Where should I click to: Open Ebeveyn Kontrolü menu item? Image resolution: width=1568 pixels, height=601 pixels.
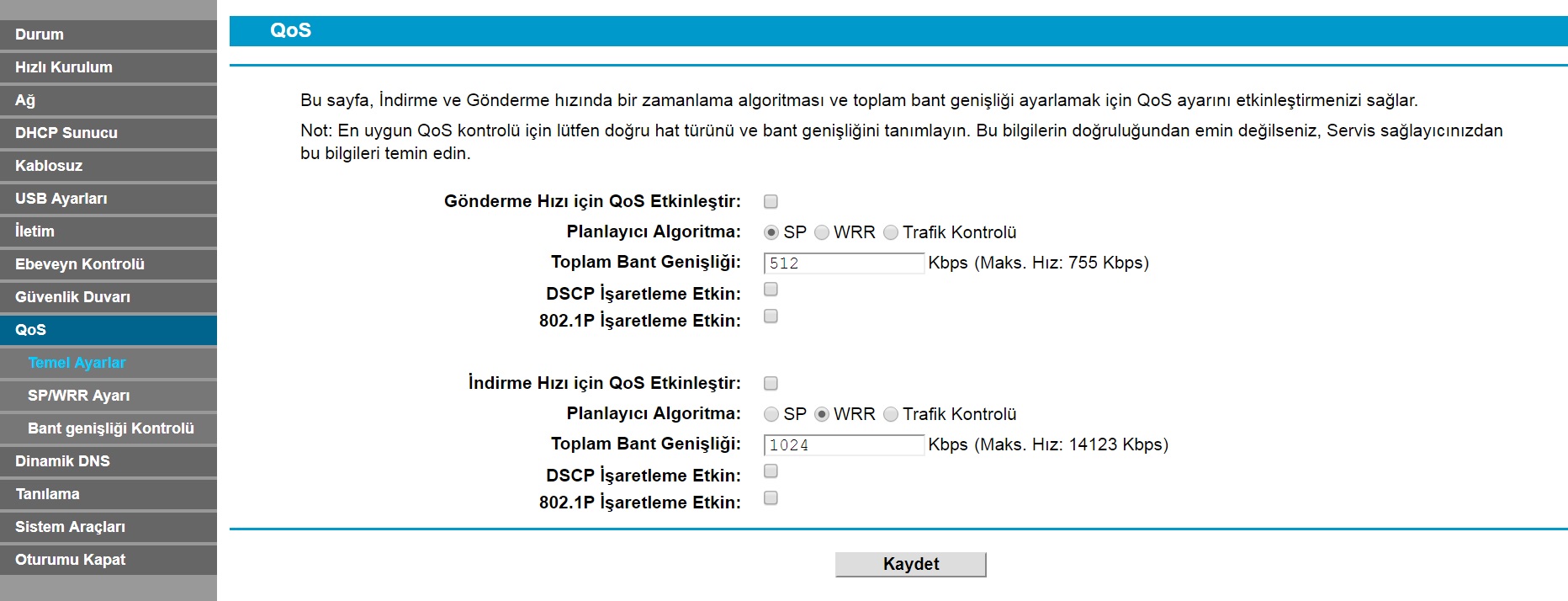point(109,264)
